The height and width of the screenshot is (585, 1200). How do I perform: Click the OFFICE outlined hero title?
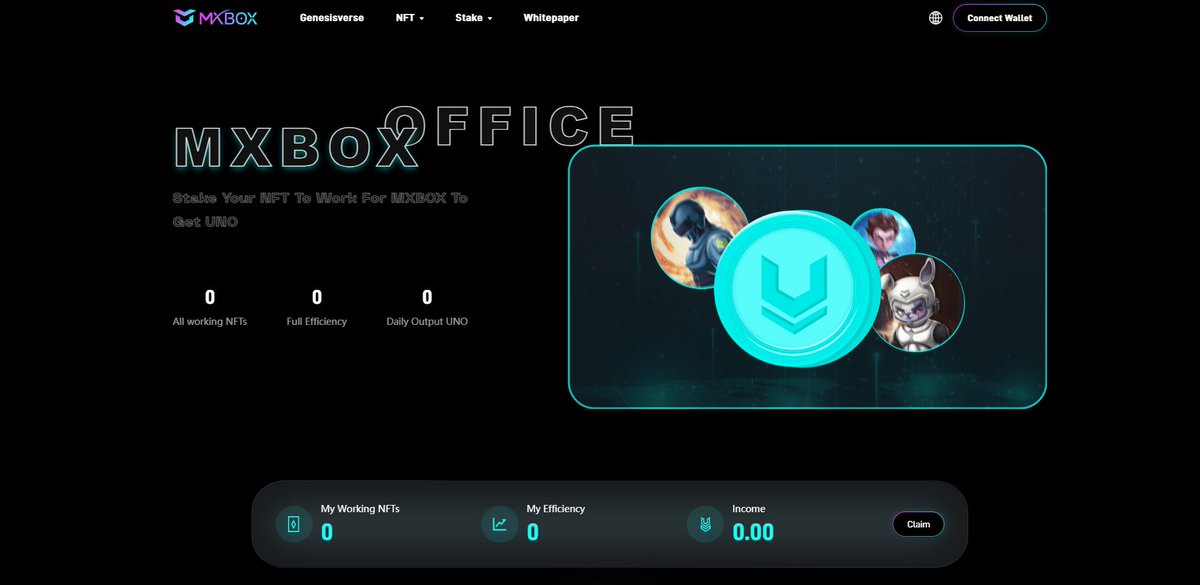(x=511, y=125)
